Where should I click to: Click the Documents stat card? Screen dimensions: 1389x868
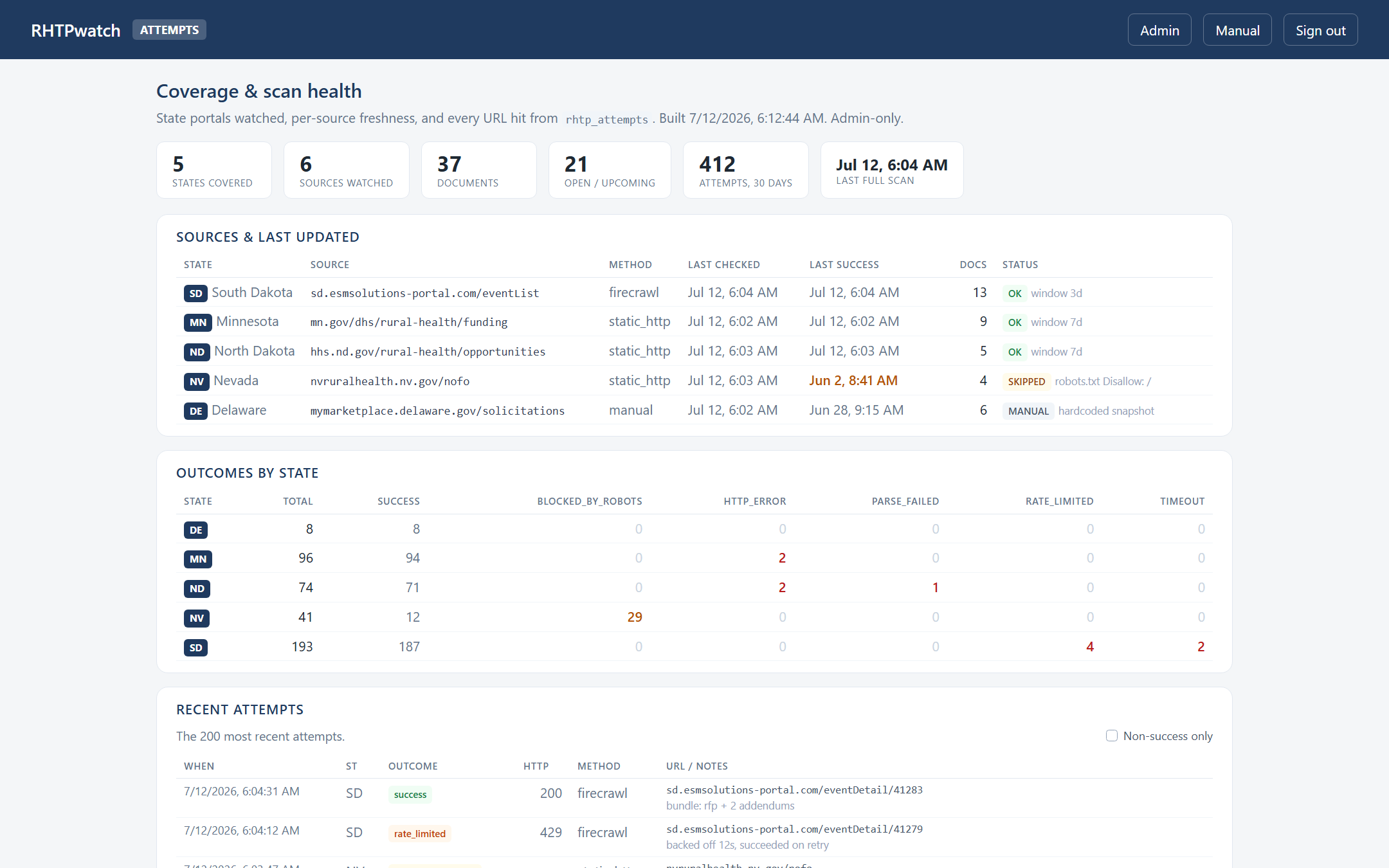(x=478, y=170)
